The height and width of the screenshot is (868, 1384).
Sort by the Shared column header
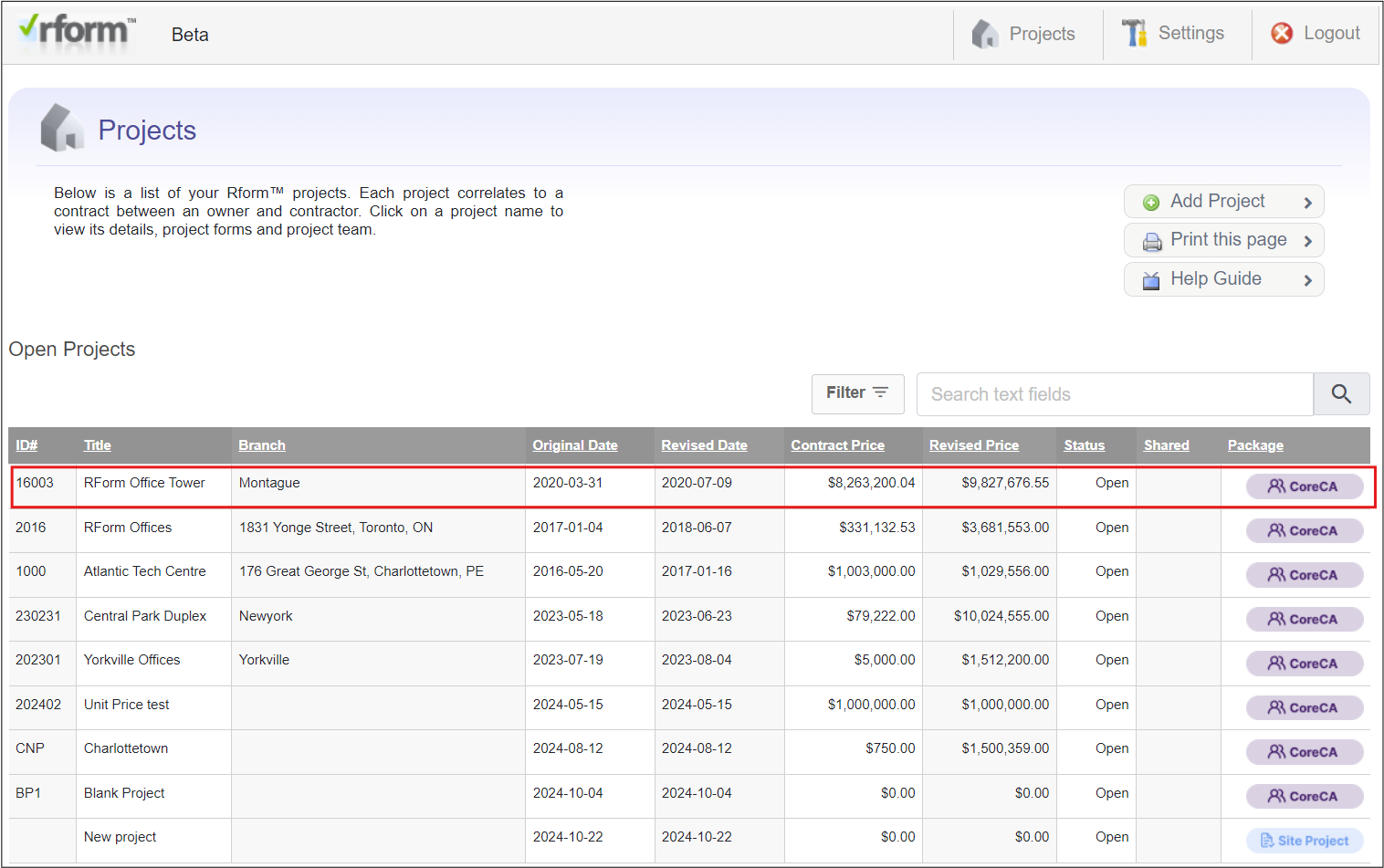[x=1167, y=445]
